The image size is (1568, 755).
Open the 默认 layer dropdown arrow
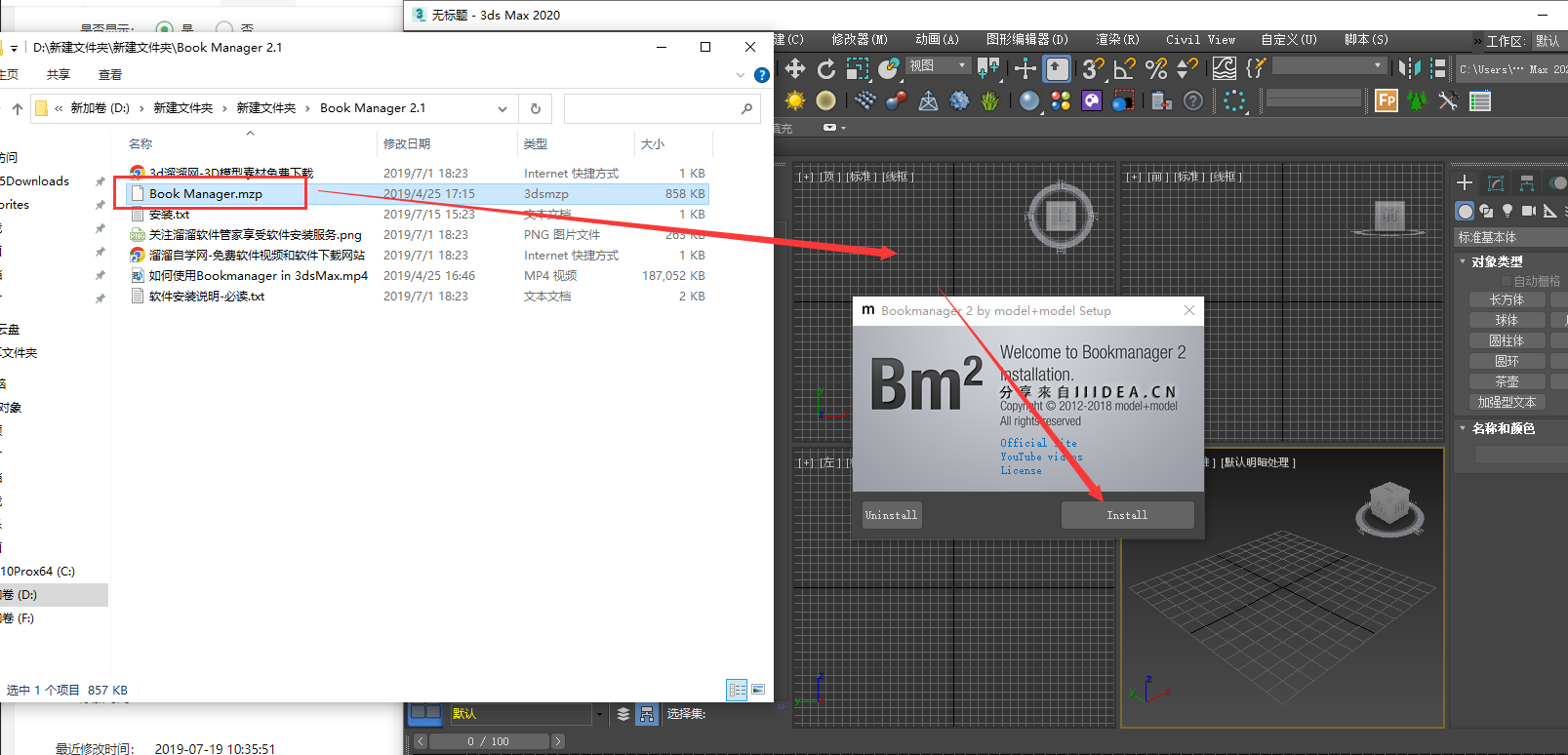point(599,714)
